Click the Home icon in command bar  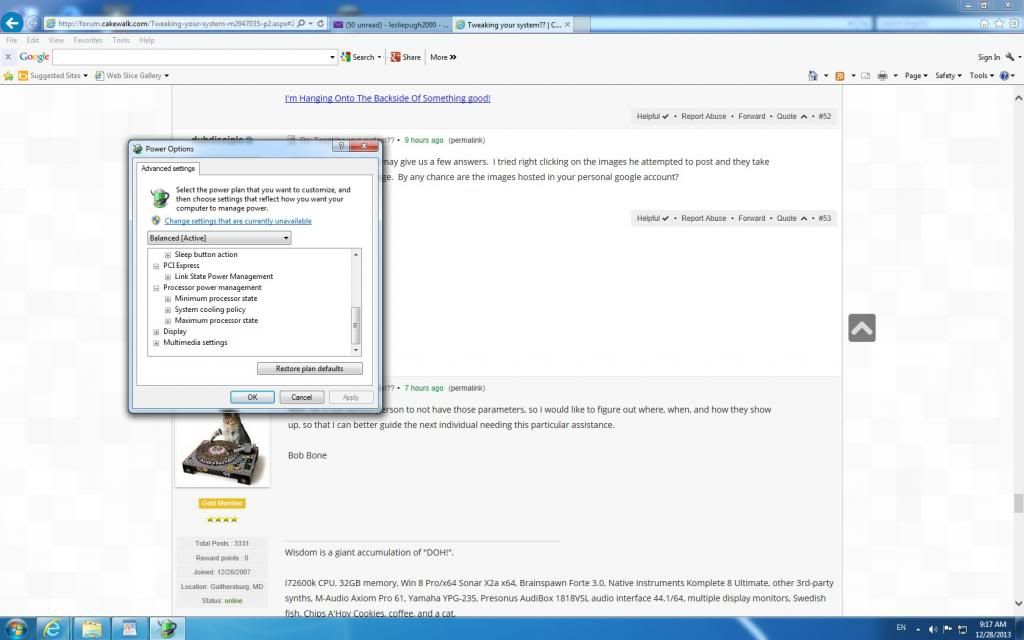810,75
